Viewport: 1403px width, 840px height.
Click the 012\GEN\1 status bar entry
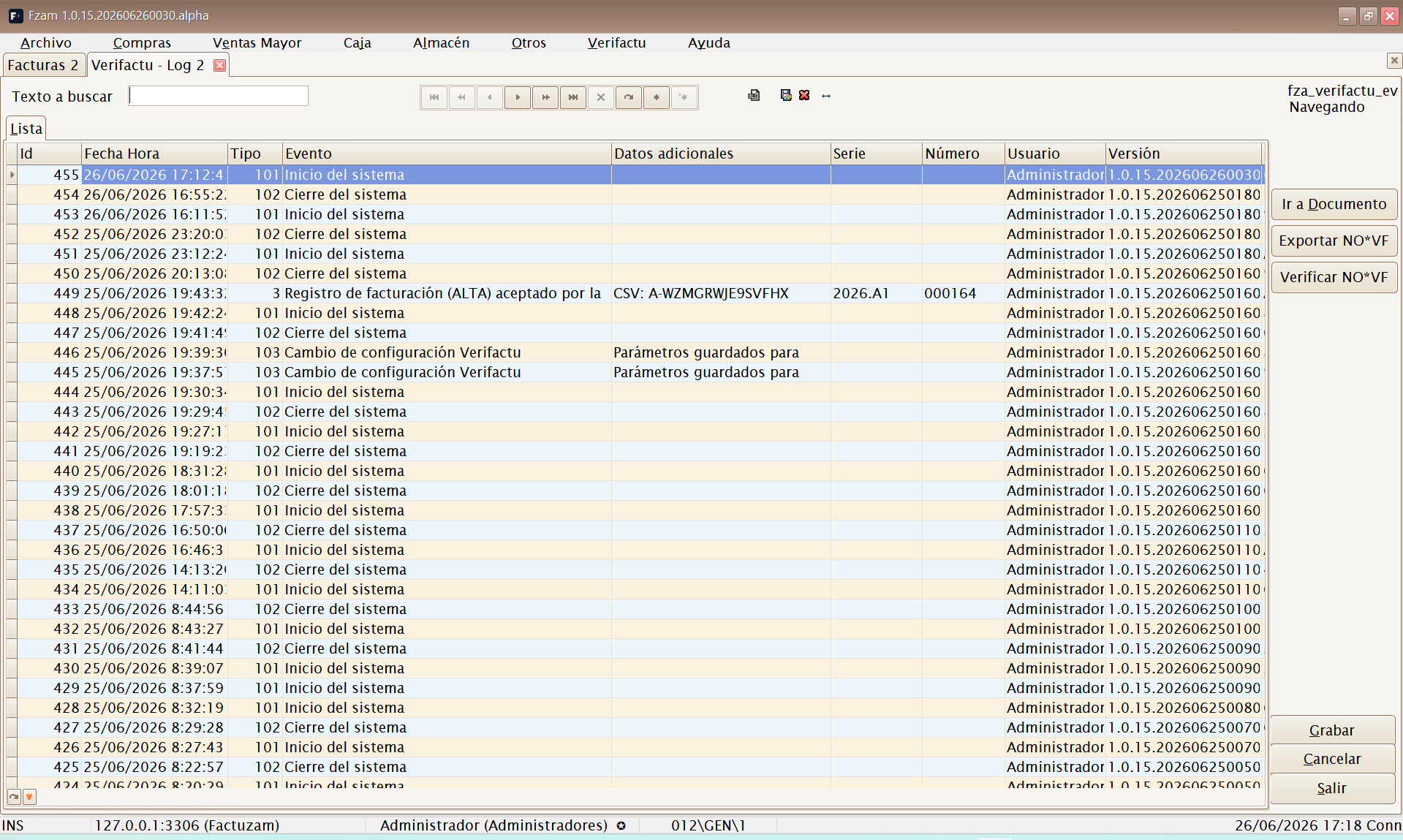pos(708,825)
